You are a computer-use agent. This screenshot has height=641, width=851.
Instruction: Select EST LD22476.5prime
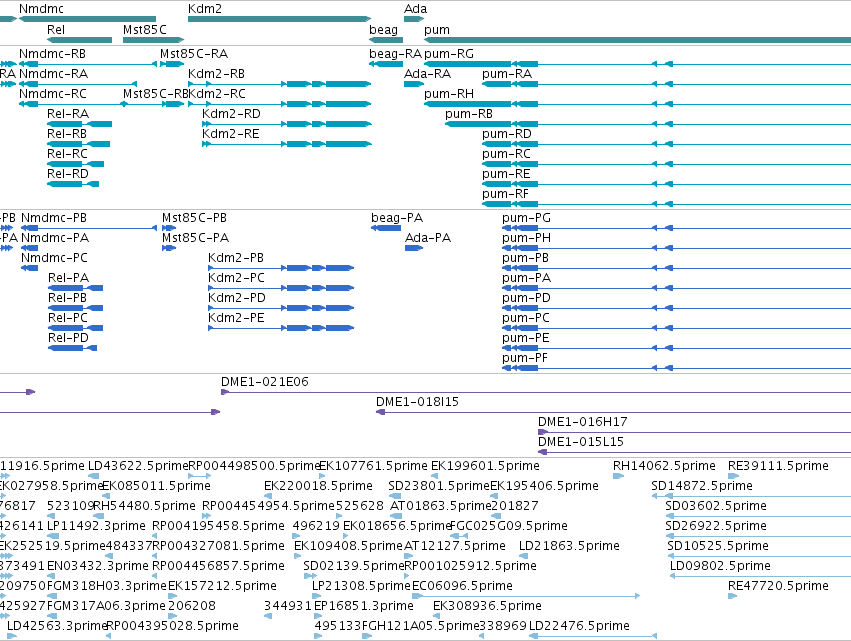(593, 636)
